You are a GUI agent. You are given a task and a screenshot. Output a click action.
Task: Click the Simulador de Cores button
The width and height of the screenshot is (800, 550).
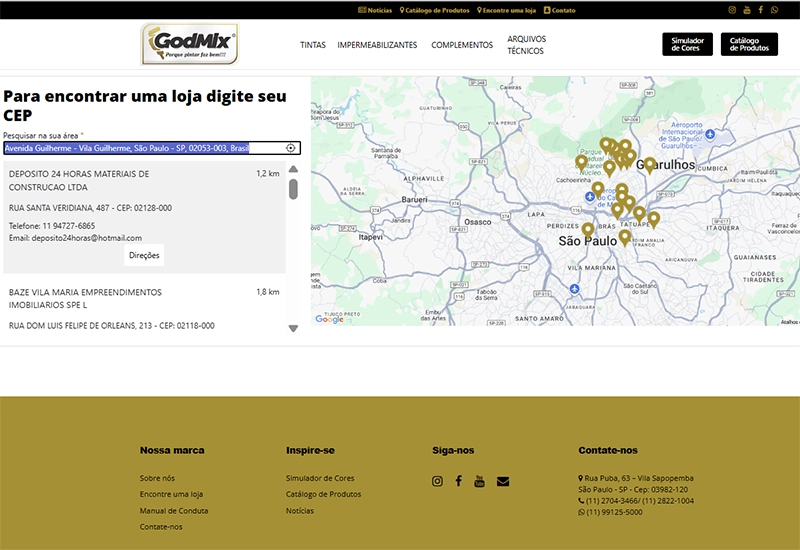(x=687, y=44)
